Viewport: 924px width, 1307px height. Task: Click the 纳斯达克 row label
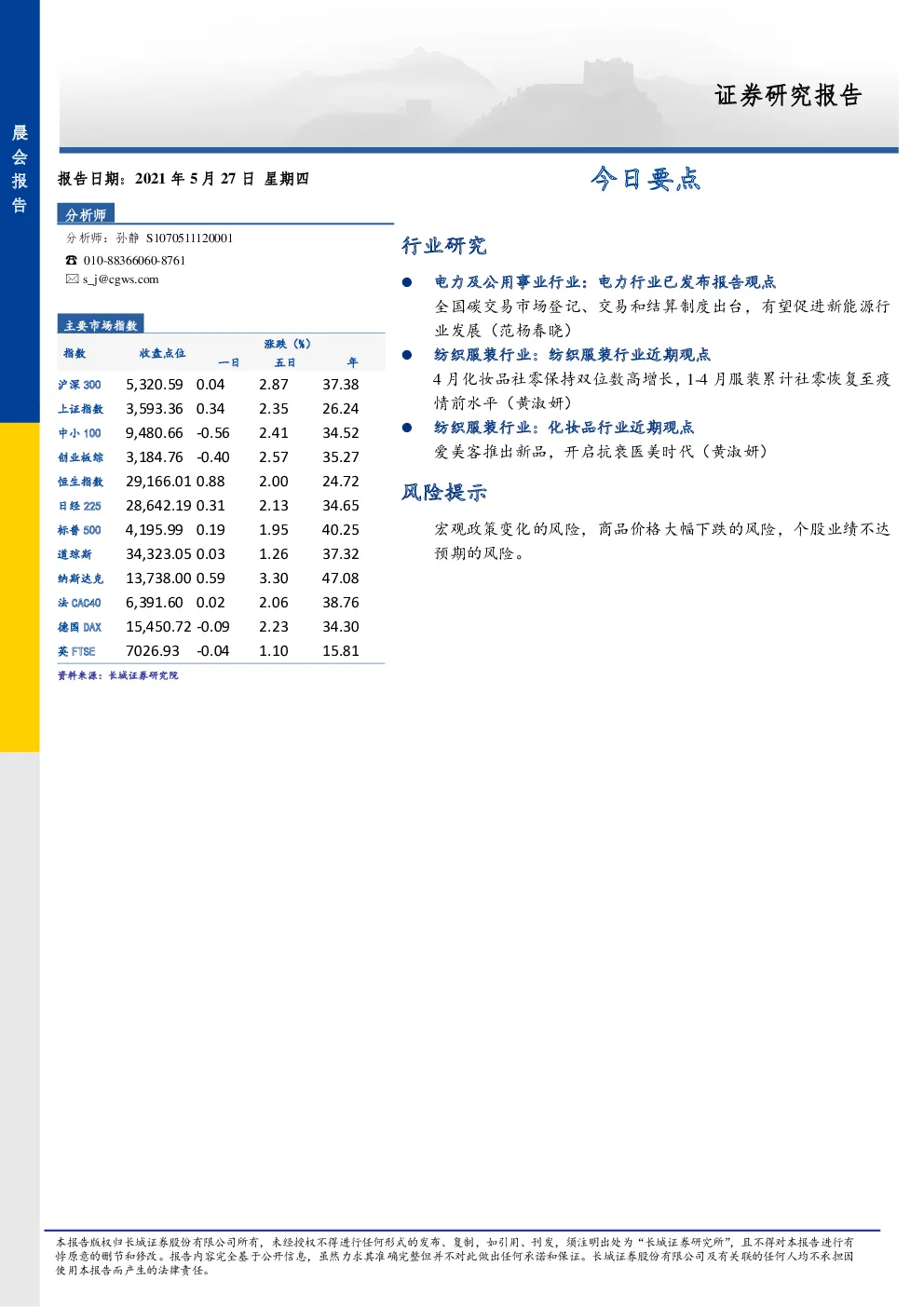(x=81, y=579)
